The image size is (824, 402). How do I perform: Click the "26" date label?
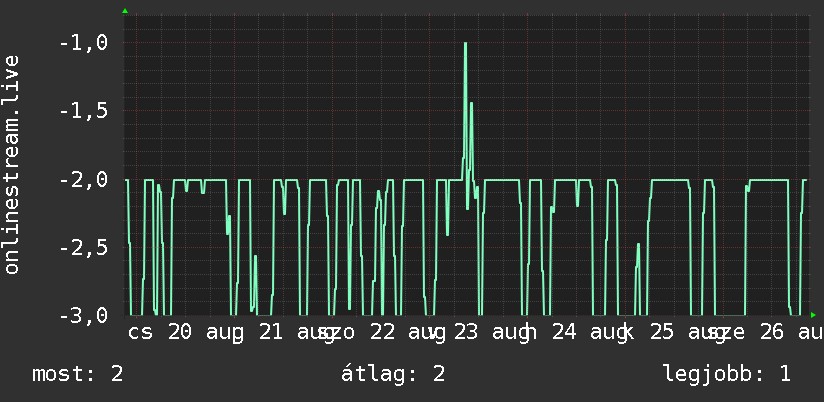pyautogui.click(x=771, y=333)
